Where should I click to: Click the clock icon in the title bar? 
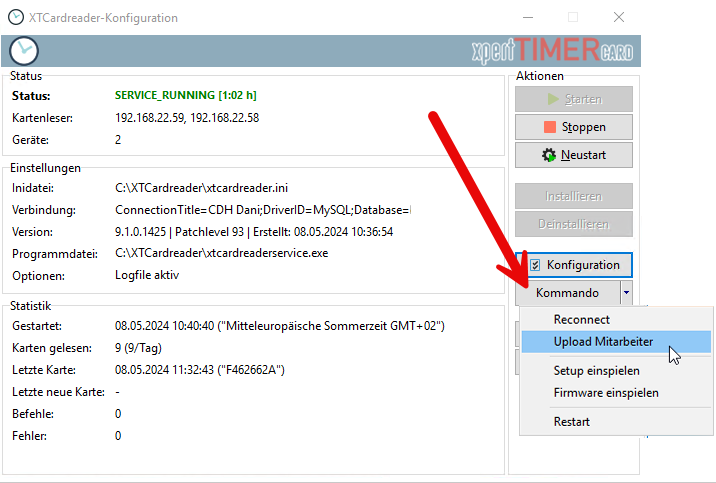click(x=16, y=18)
